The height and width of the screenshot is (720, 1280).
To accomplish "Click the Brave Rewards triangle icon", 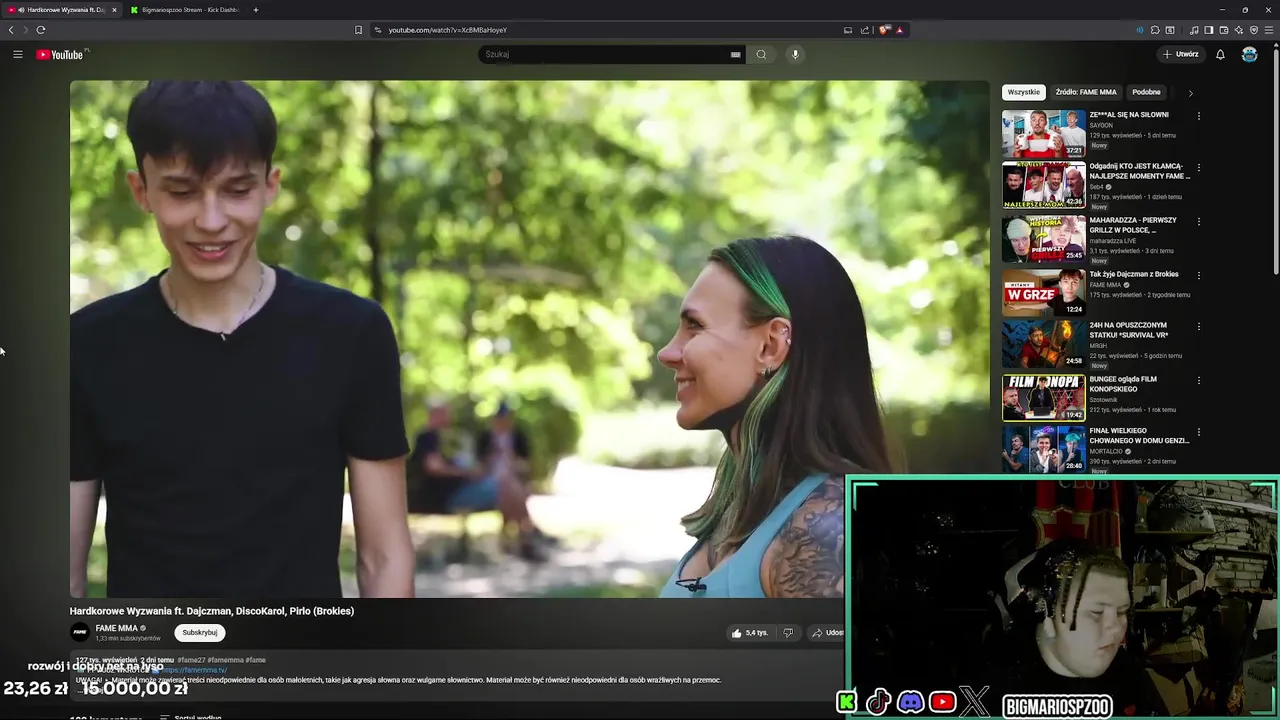I will [x=899, y=30].
